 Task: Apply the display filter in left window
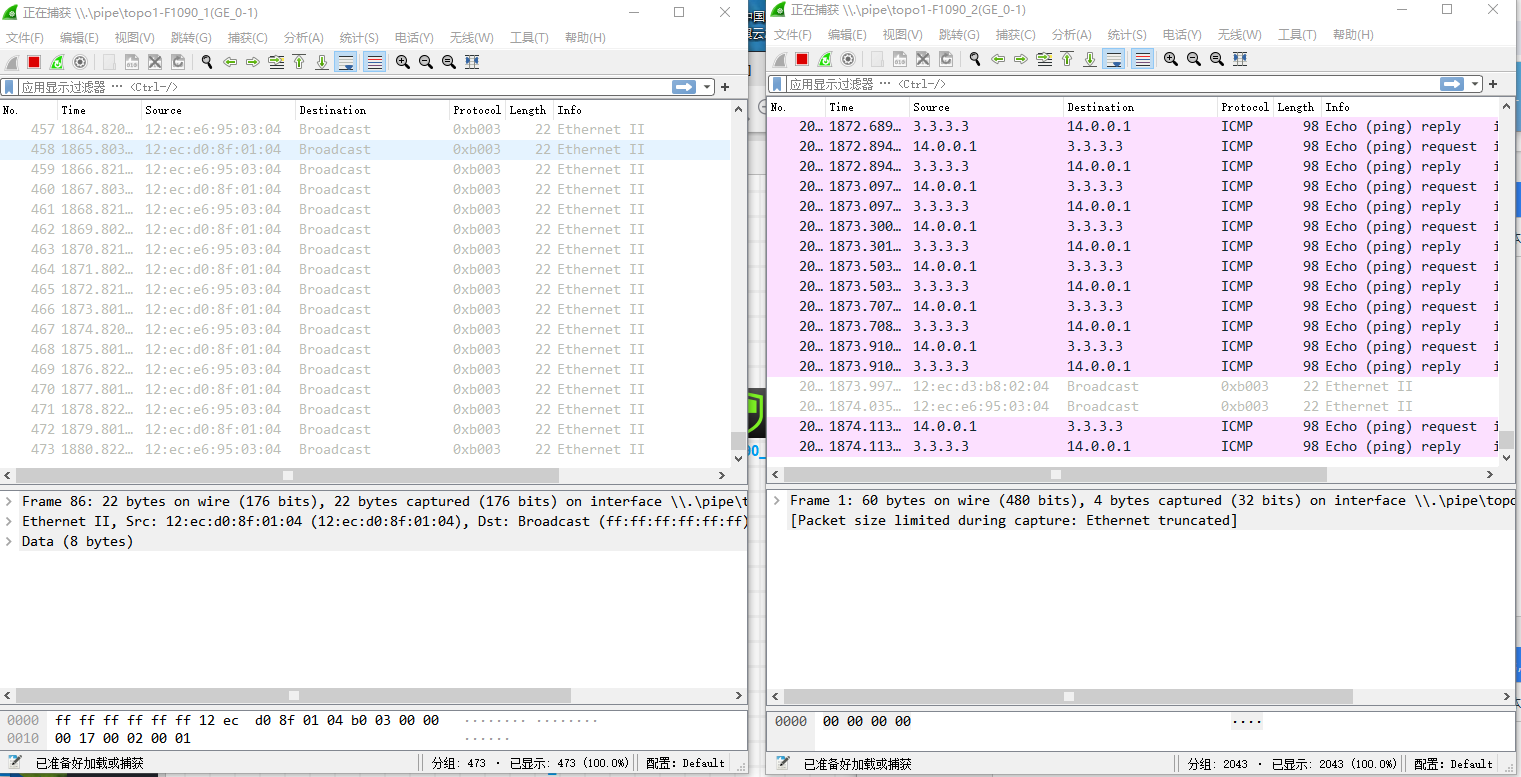[x=685, y=87]
